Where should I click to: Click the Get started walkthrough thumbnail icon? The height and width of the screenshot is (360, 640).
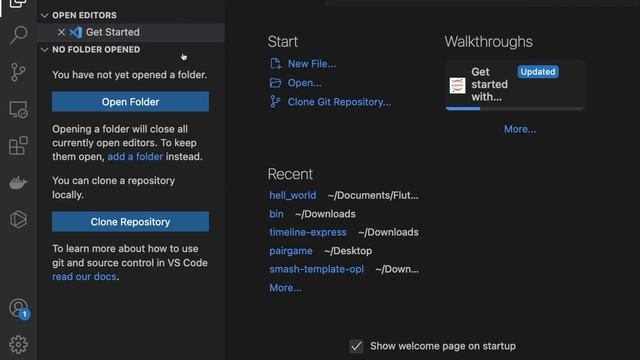click(457, 85)
